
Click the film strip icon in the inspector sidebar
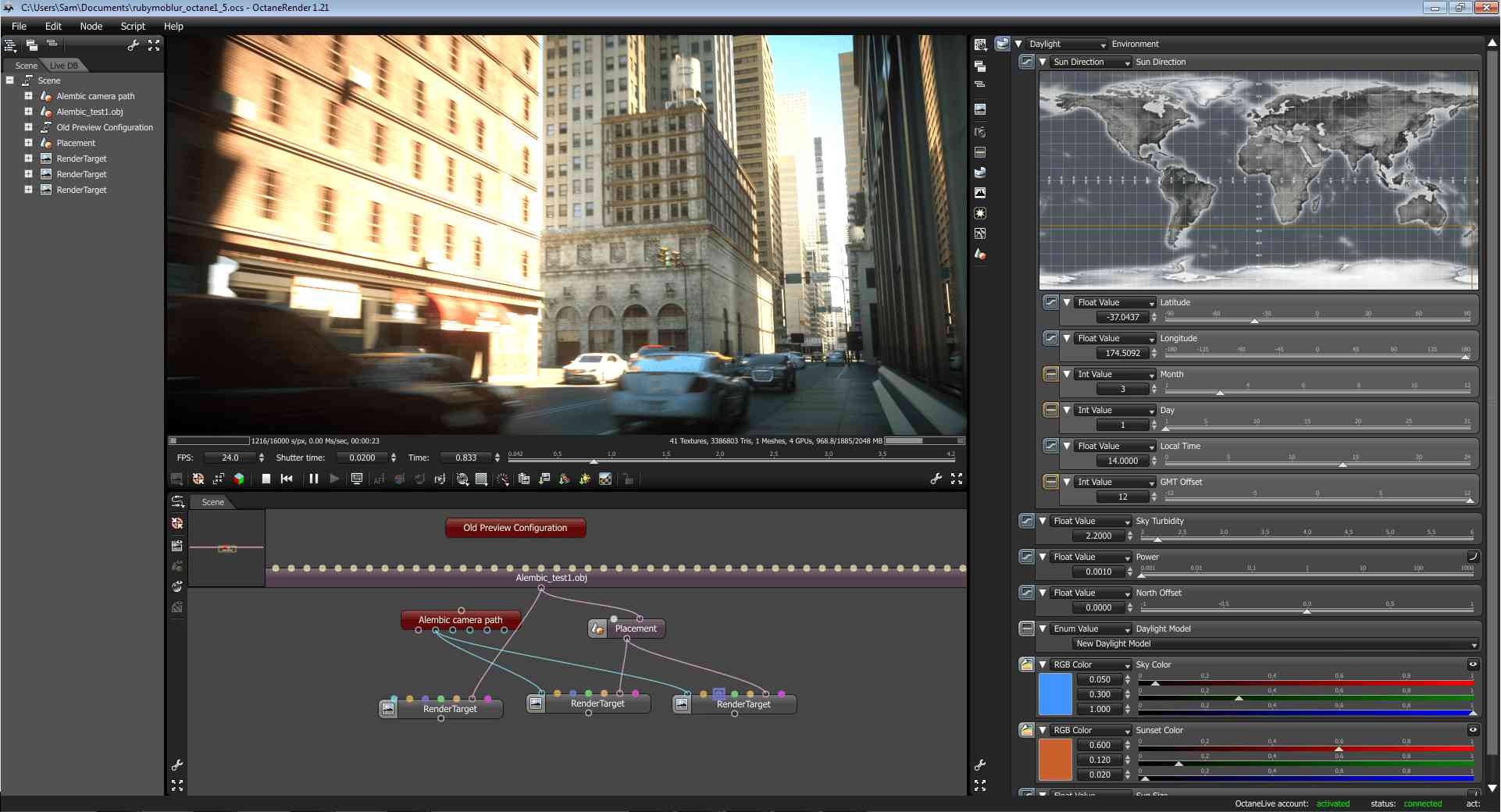[980, 152]
